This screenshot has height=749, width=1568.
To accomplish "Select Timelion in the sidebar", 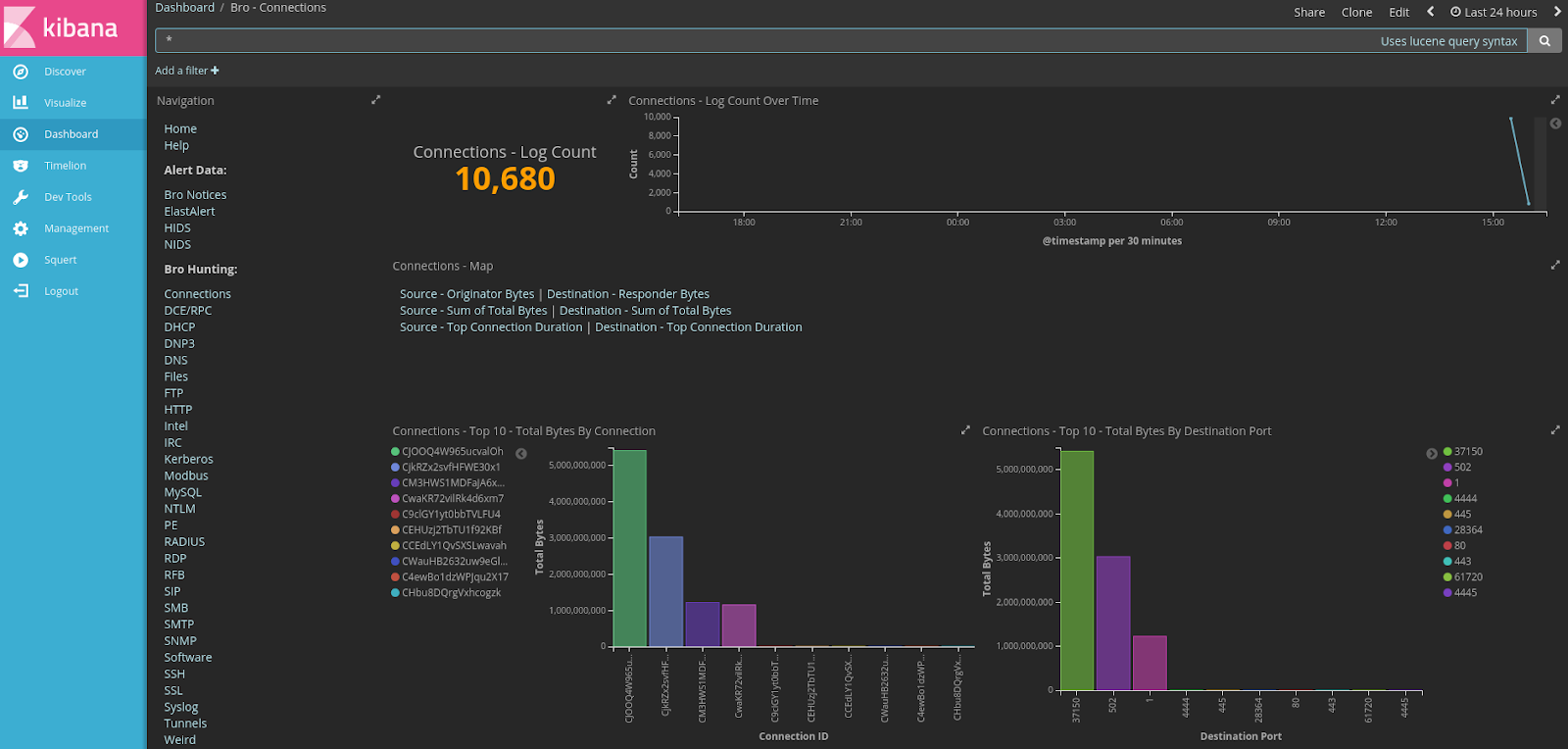I will pyautogui.click(x=65, y=166).
